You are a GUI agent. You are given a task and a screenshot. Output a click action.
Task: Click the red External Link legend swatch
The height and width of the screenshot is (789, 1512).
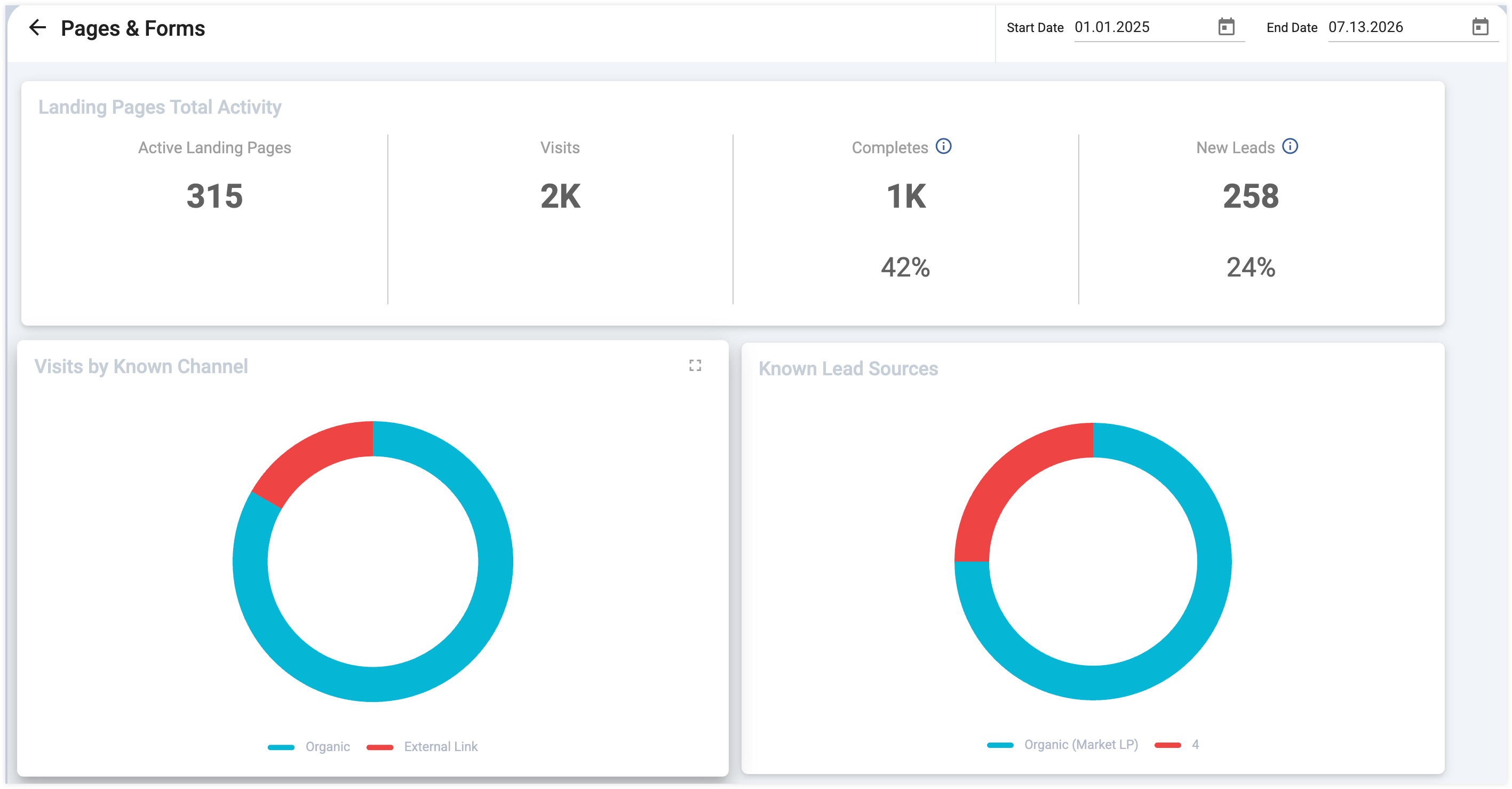pos(380,747)
